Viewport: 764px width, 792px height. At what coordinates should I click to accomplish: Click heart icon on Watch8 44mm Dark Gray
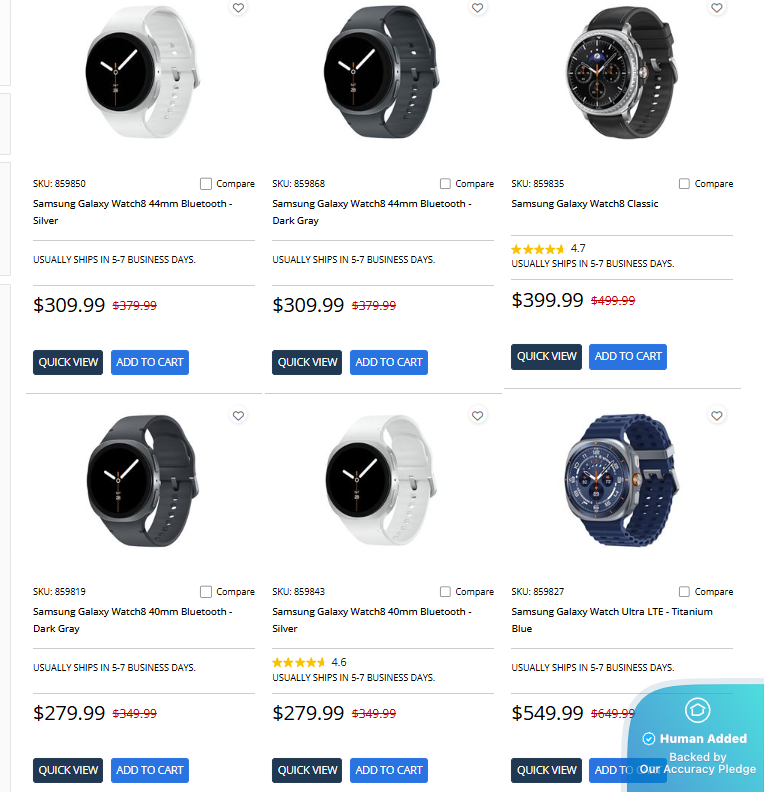[x=477, y=8]
